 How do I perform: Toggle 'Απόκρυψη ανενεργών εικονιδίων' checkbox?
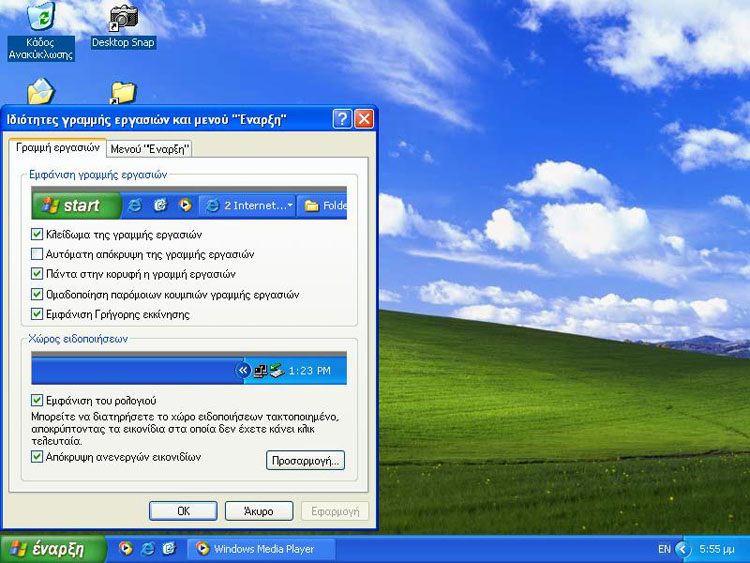point(37,456)
